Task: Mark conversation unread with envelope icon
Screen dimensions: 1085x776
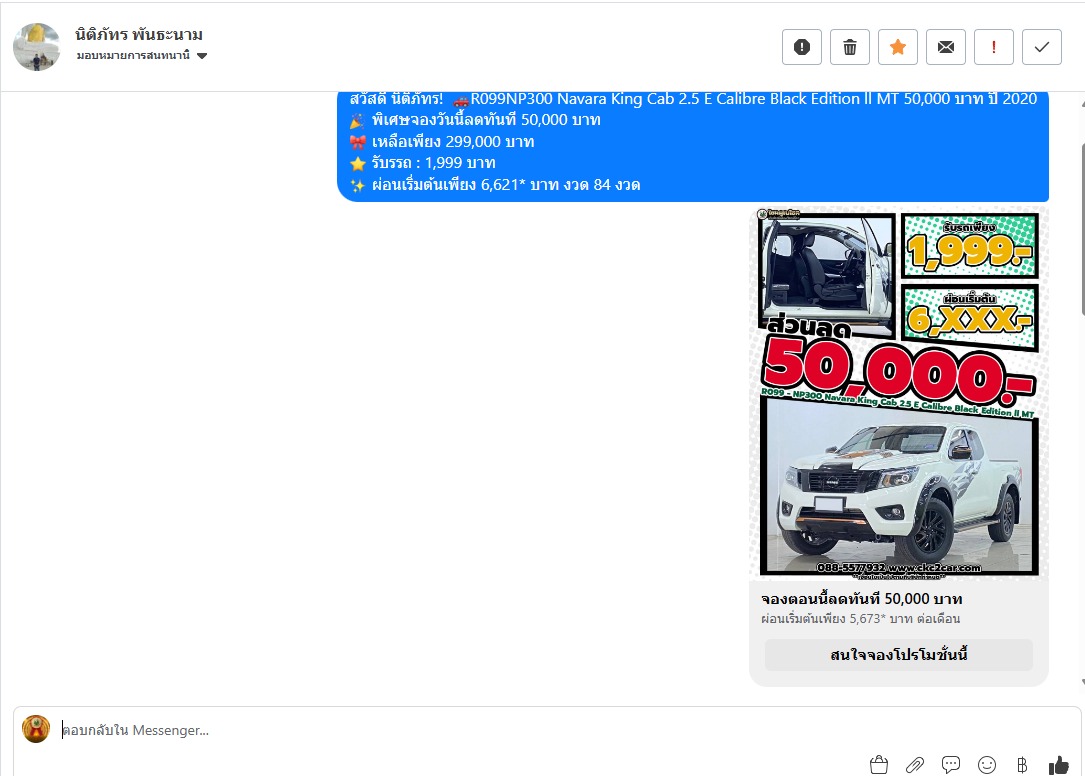Action: [945, 47]
